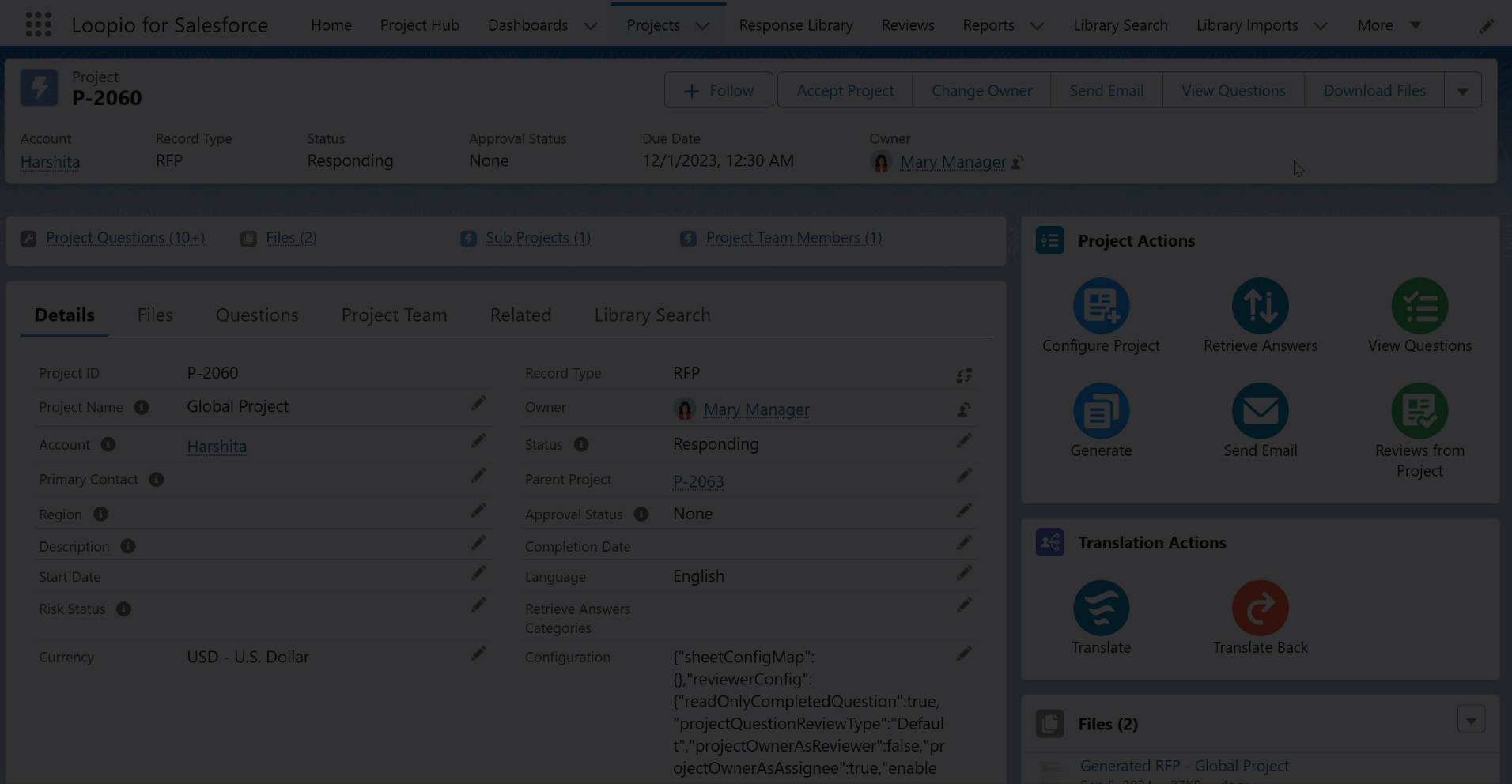Open Sub Projects (1) related link

pos(538,237)
